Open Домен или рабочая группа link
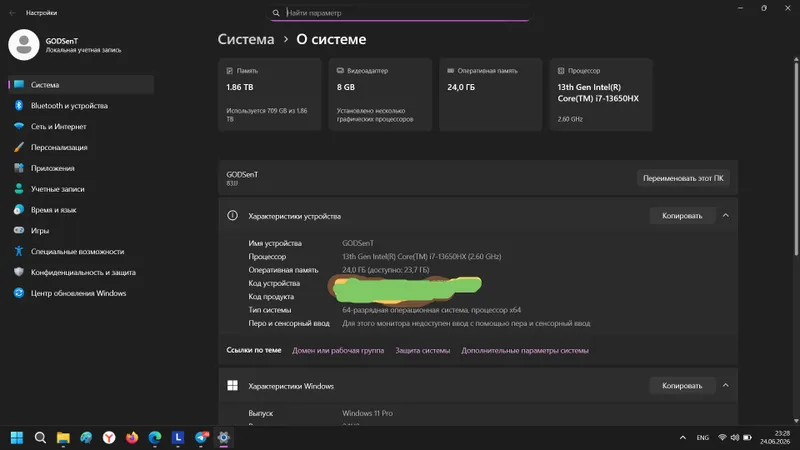 click(338, 351)
